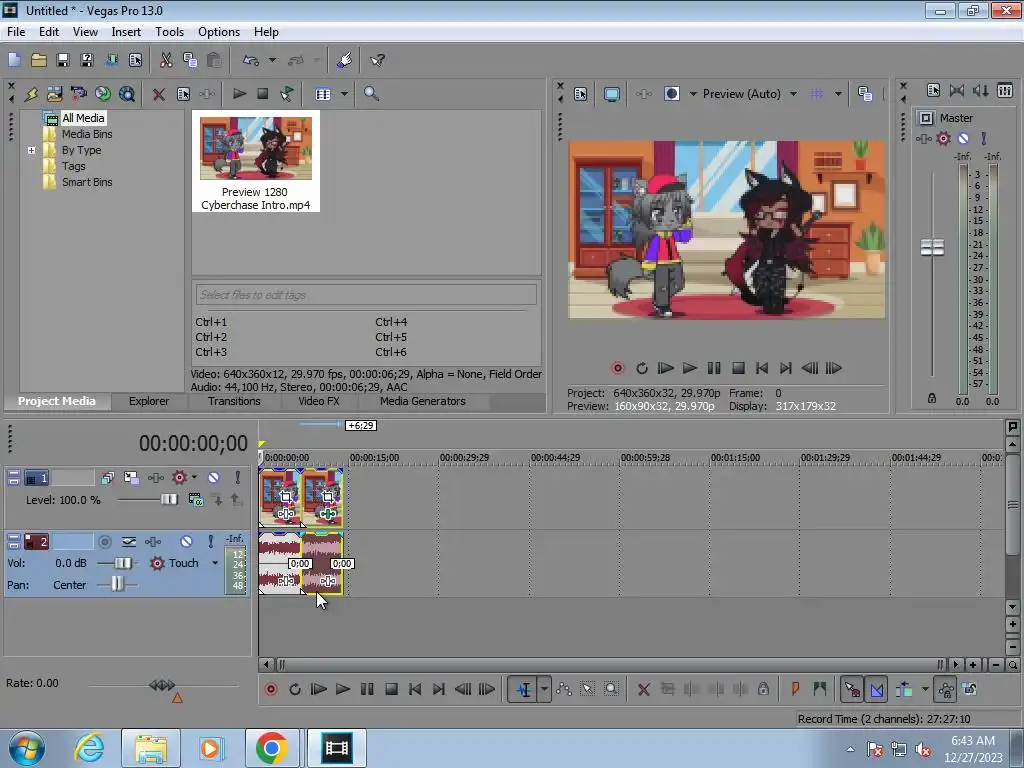
Task: Toggle Lock Envelopes to Events button
Action: [x=946, y=689]
